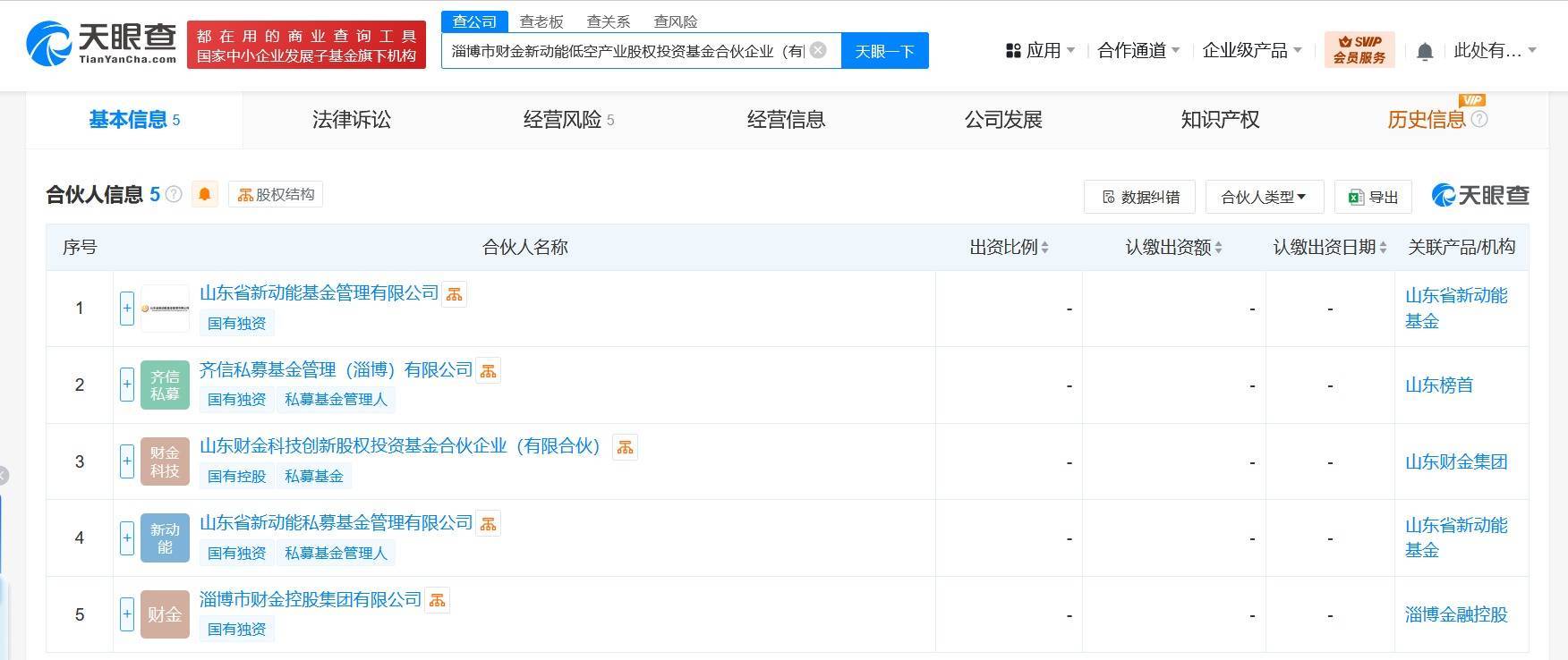Open equity chart icon for 淄博市财金控股集团有限公司
Image resolution: width=1568 pixels, height=660 pixels.
tap(437, 601)
